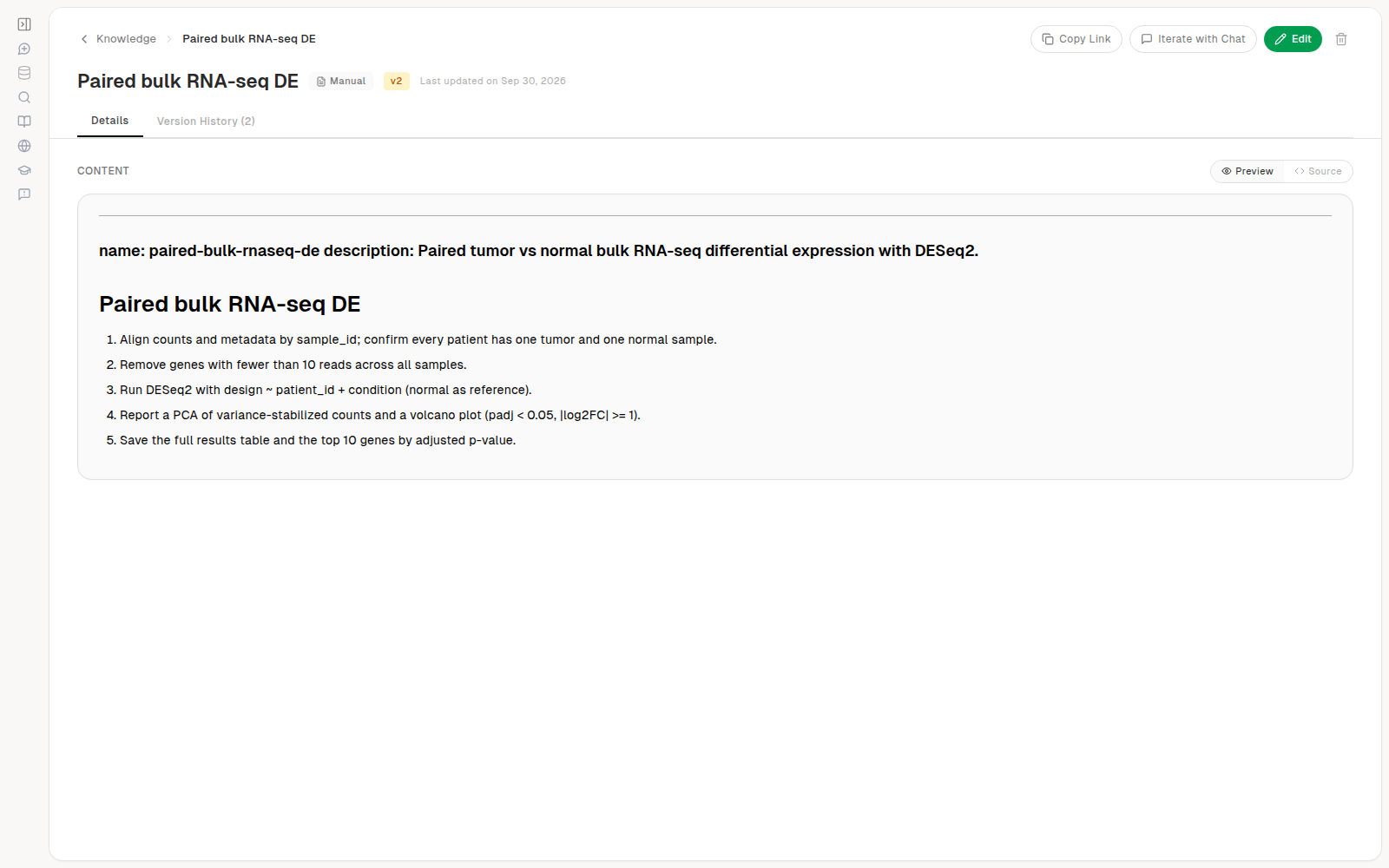Click the page title 'Paired bulk RNA-seq DE'
The width and height of the screenshot is (1389, 868).
click(x=188, y=81)
